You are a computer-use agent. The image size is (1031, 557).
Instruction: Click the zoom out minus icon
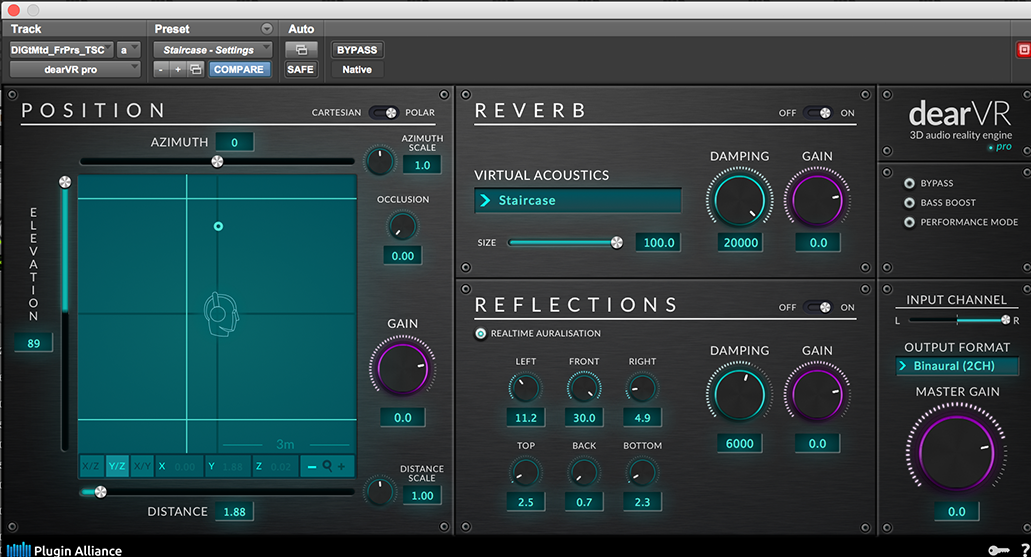312,466
